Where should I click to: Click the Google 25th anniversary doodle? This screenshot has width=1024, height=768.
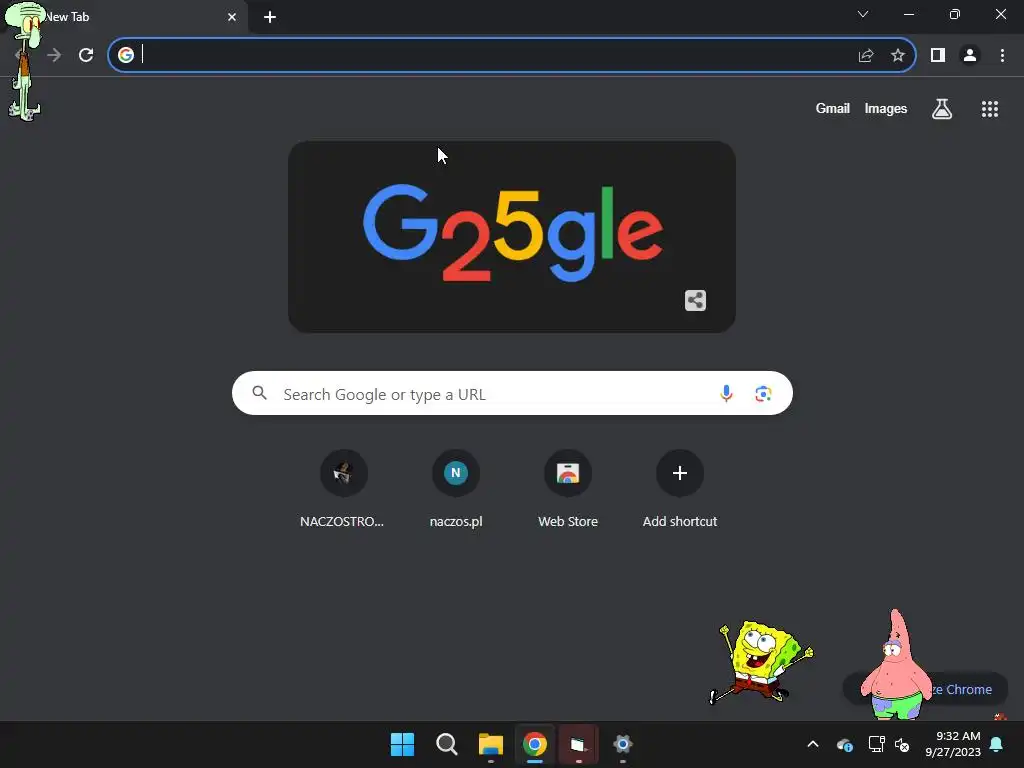click(512, 236)
